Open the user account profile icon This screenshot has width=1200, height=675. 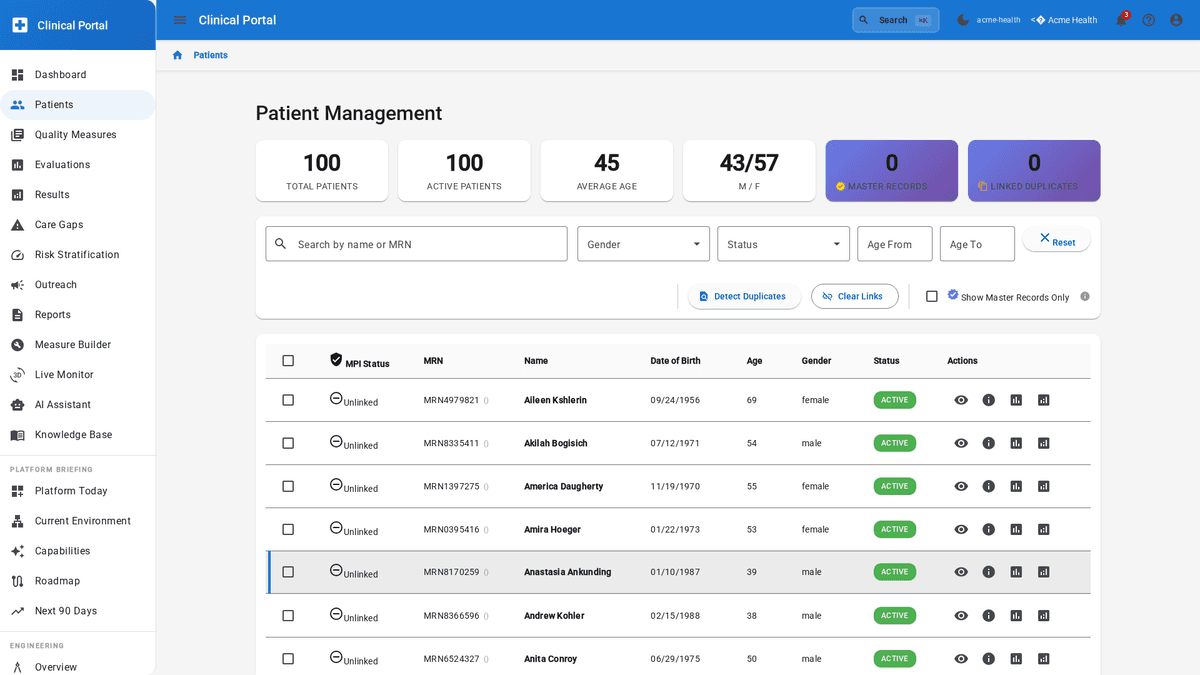point(1175,19)
